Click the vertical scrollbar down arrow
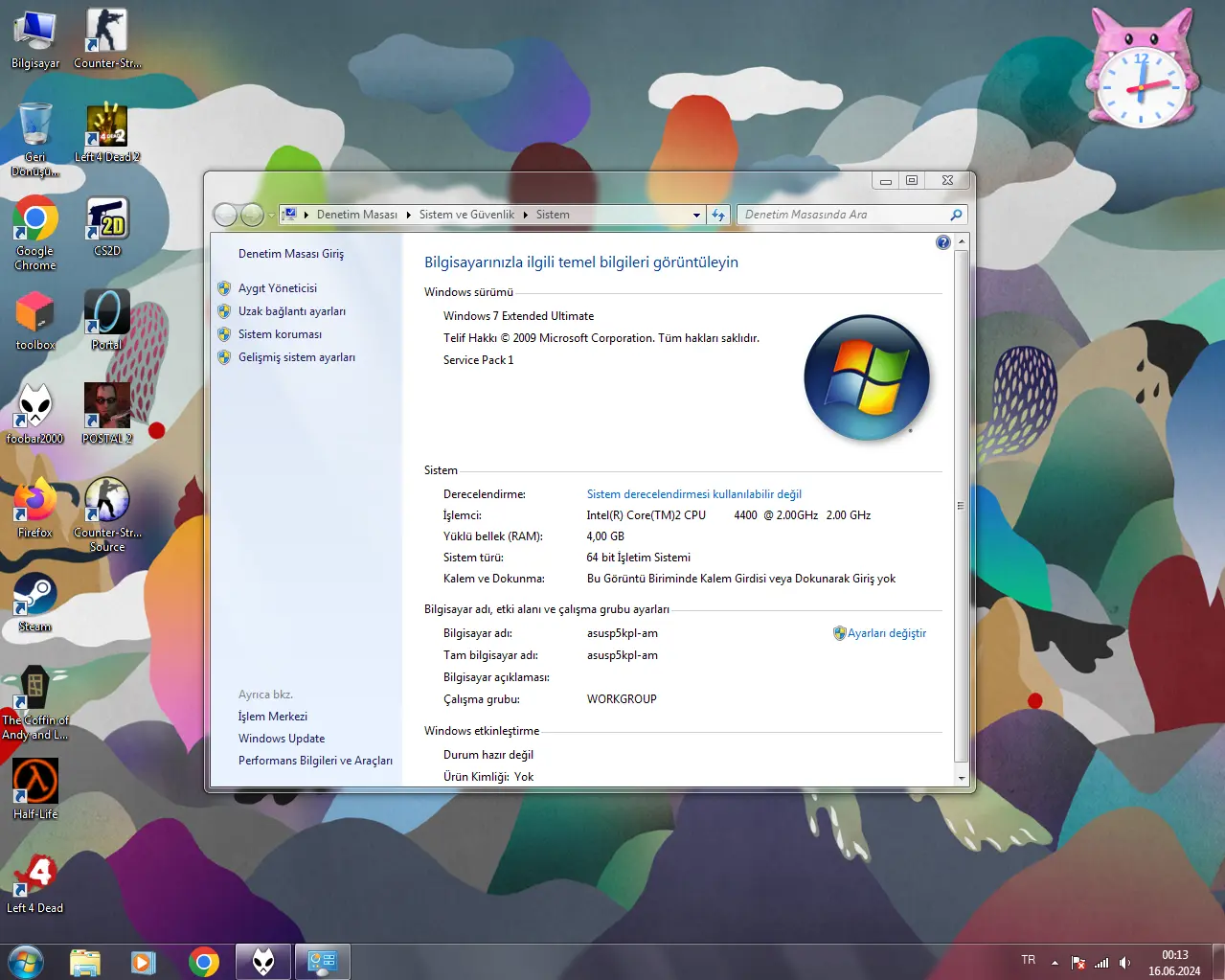This screenshot has width=1225, height=980. [x=962, y=778]
